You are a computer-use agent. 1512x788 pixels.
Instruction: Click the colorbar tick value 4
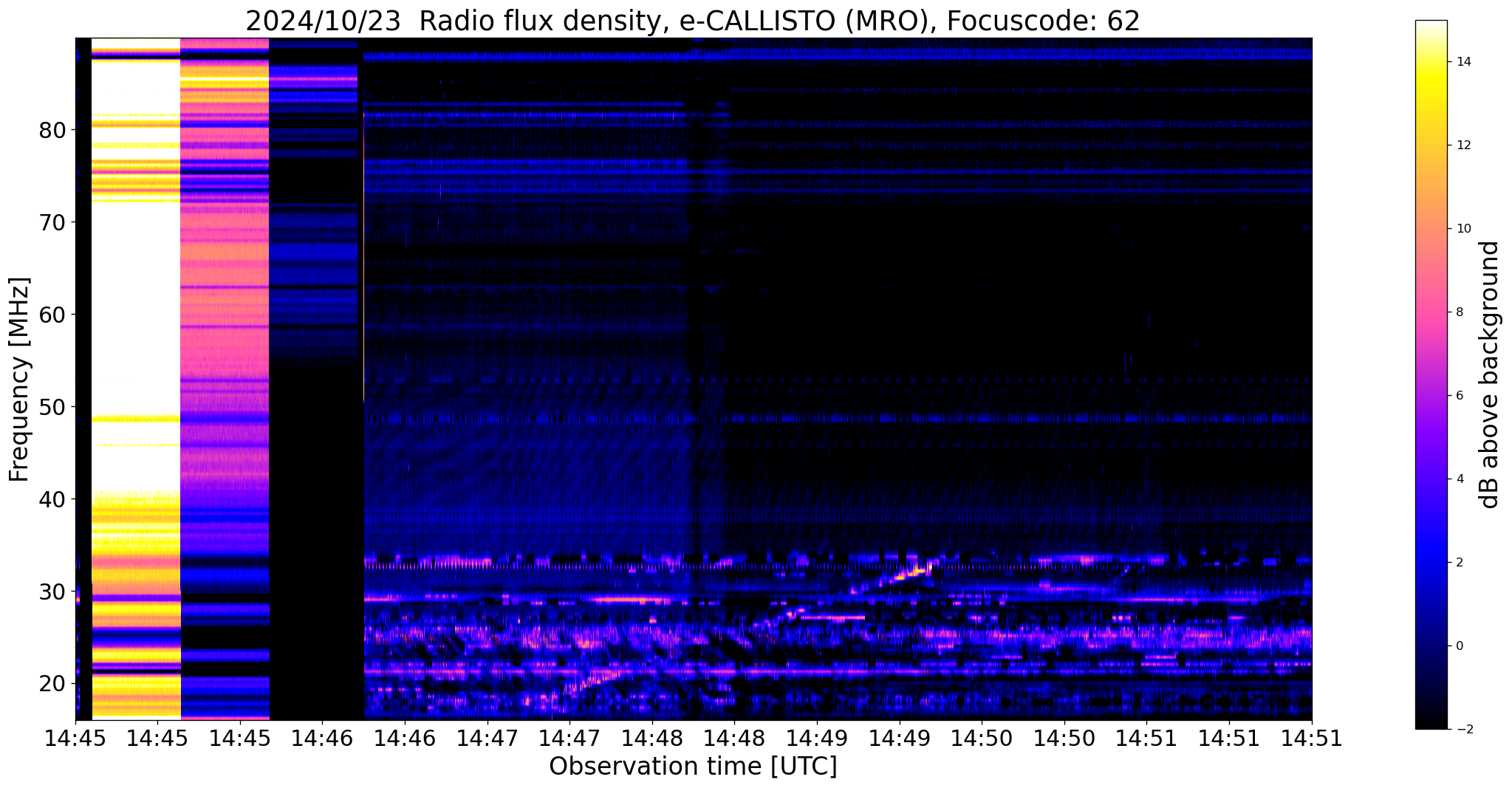point(1459,479)
